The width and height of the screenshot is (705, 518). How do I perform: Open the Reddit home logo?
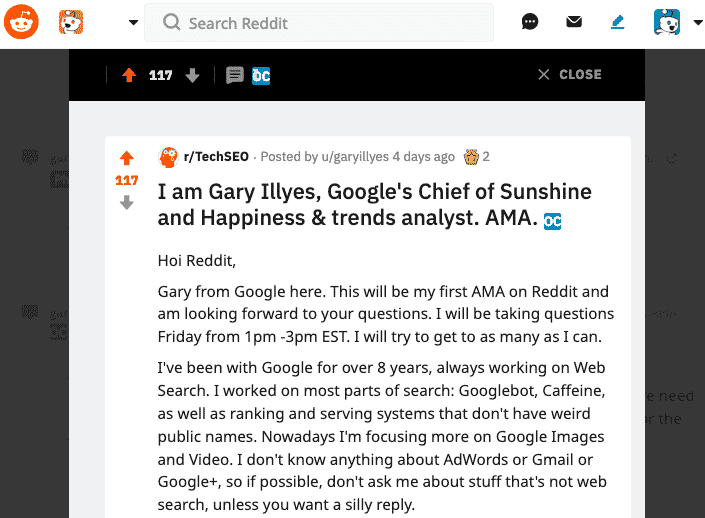[x=21, y=22]
